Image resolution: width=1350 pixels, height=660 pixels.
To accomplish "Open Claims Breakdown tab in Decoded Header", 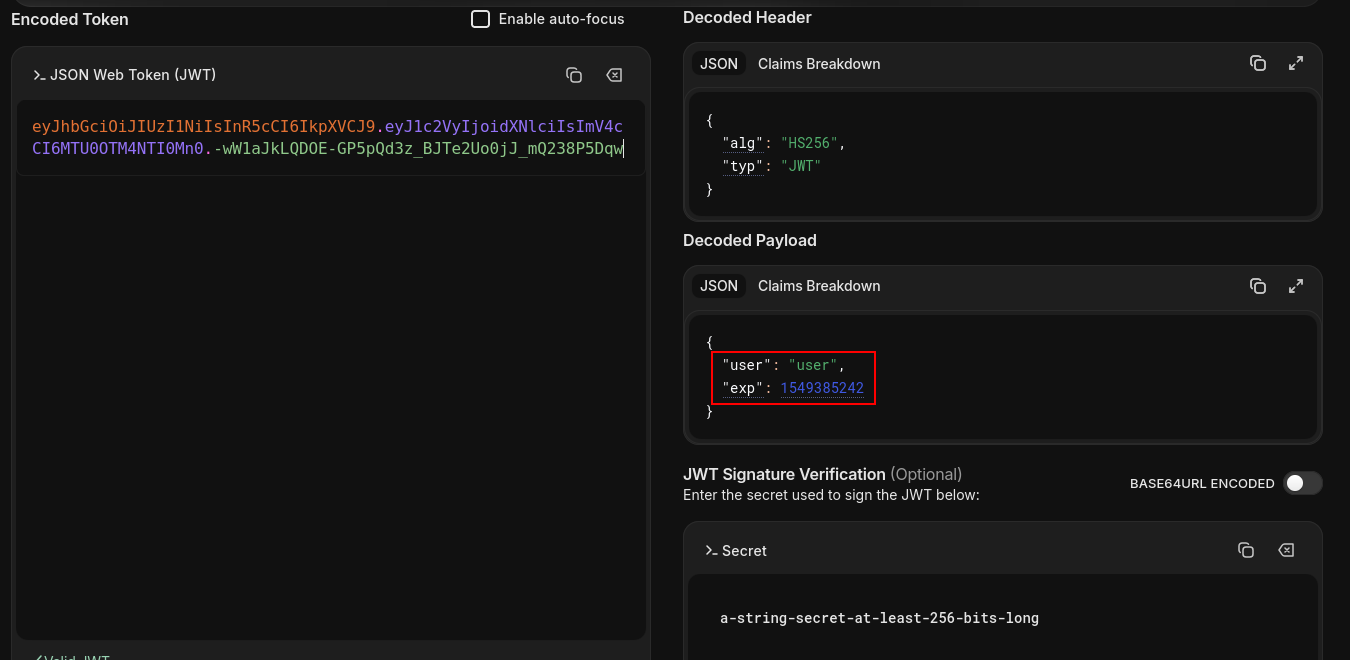I will click(819, 63).
